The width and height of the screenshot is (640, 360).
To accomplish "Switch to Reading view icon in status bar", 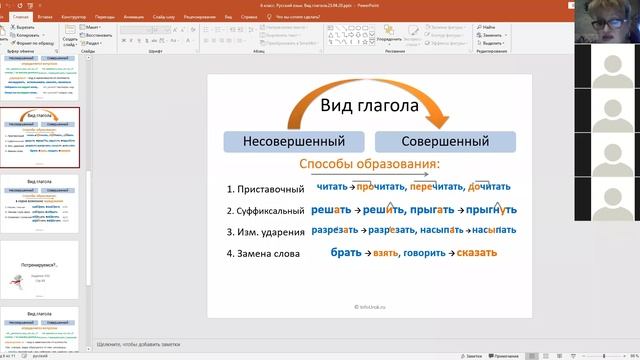I will tap(560, 356).
